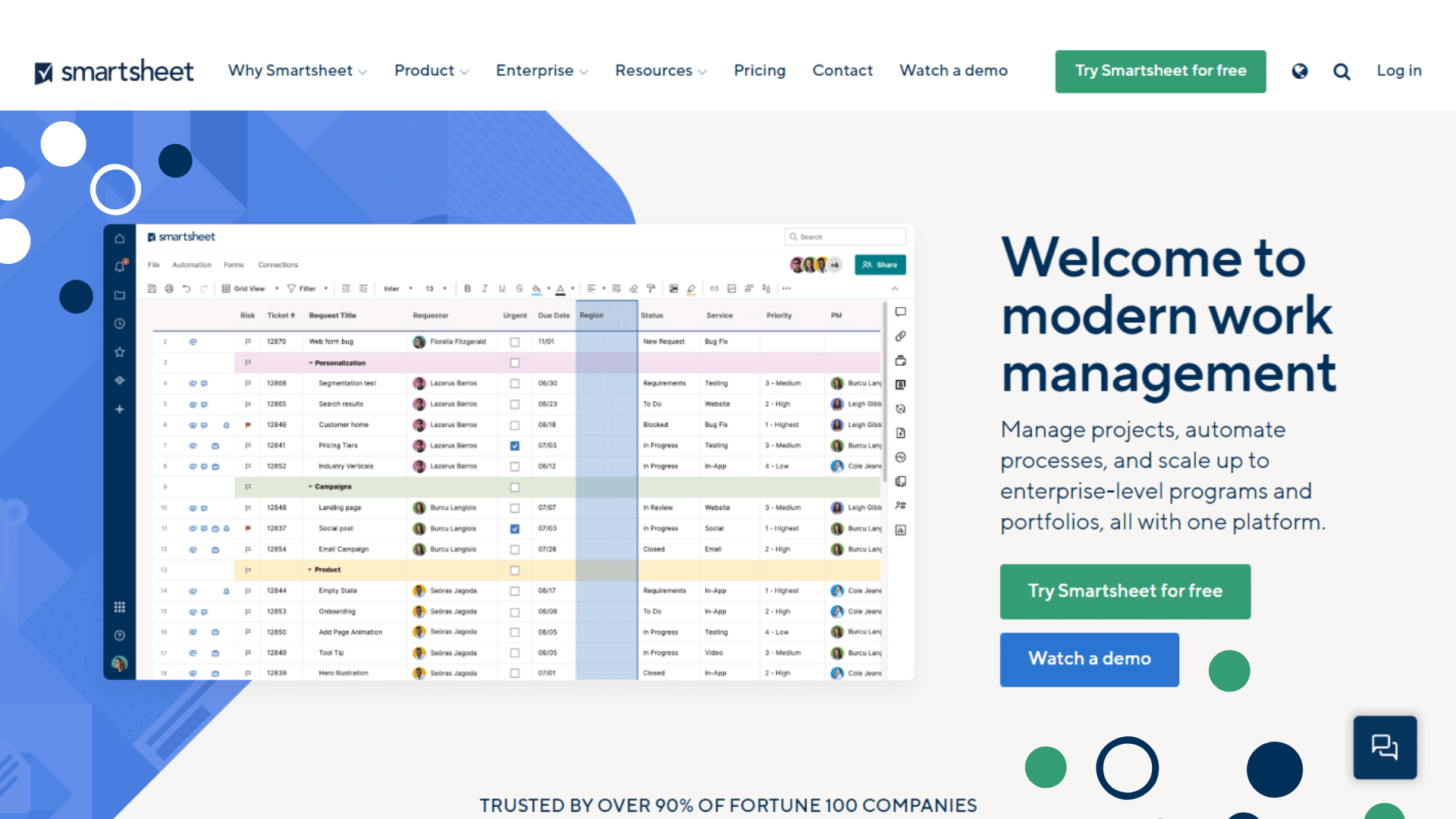This screenshot has height=819, width=1456.
Task: Open the Help question mark icon
Action: (120, 635)
